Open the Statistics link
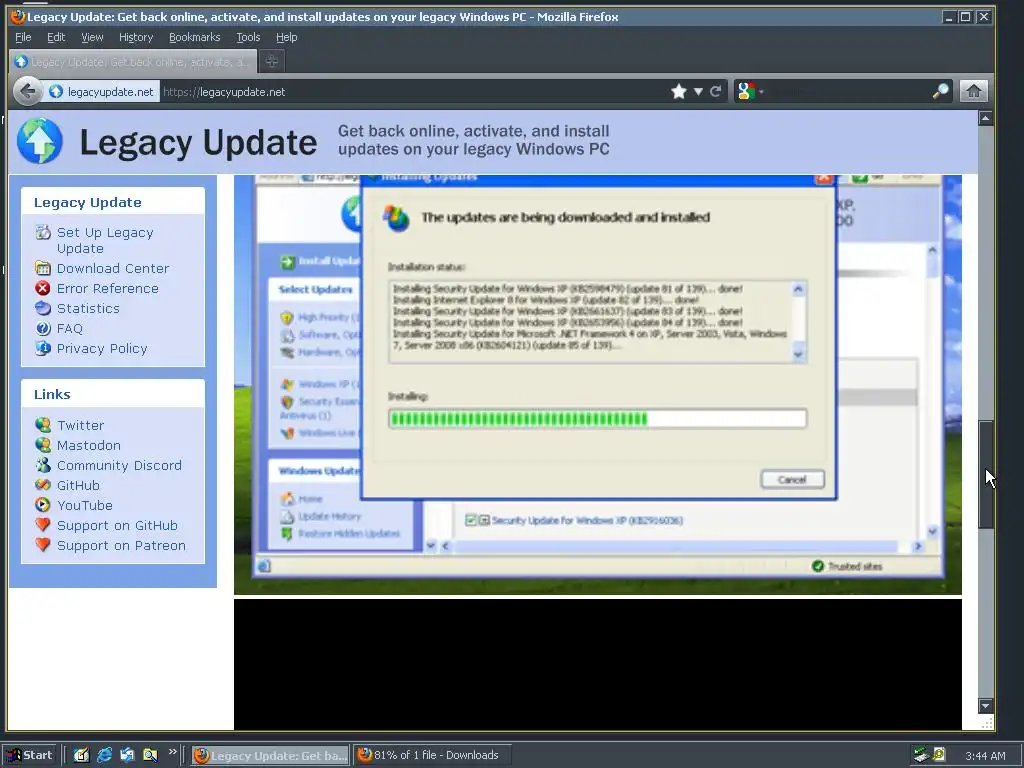This screenshot has height=768, width=1024. click(x=88, y=308)
